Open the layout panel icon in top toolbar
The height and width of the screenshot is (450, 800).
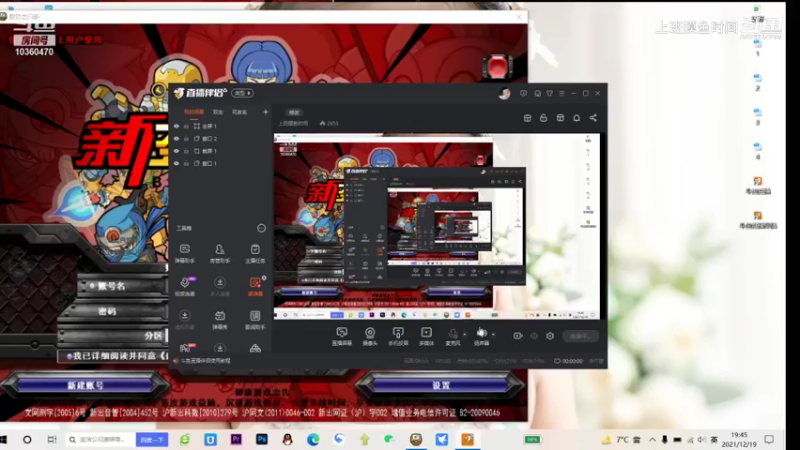tap(528, 118)
